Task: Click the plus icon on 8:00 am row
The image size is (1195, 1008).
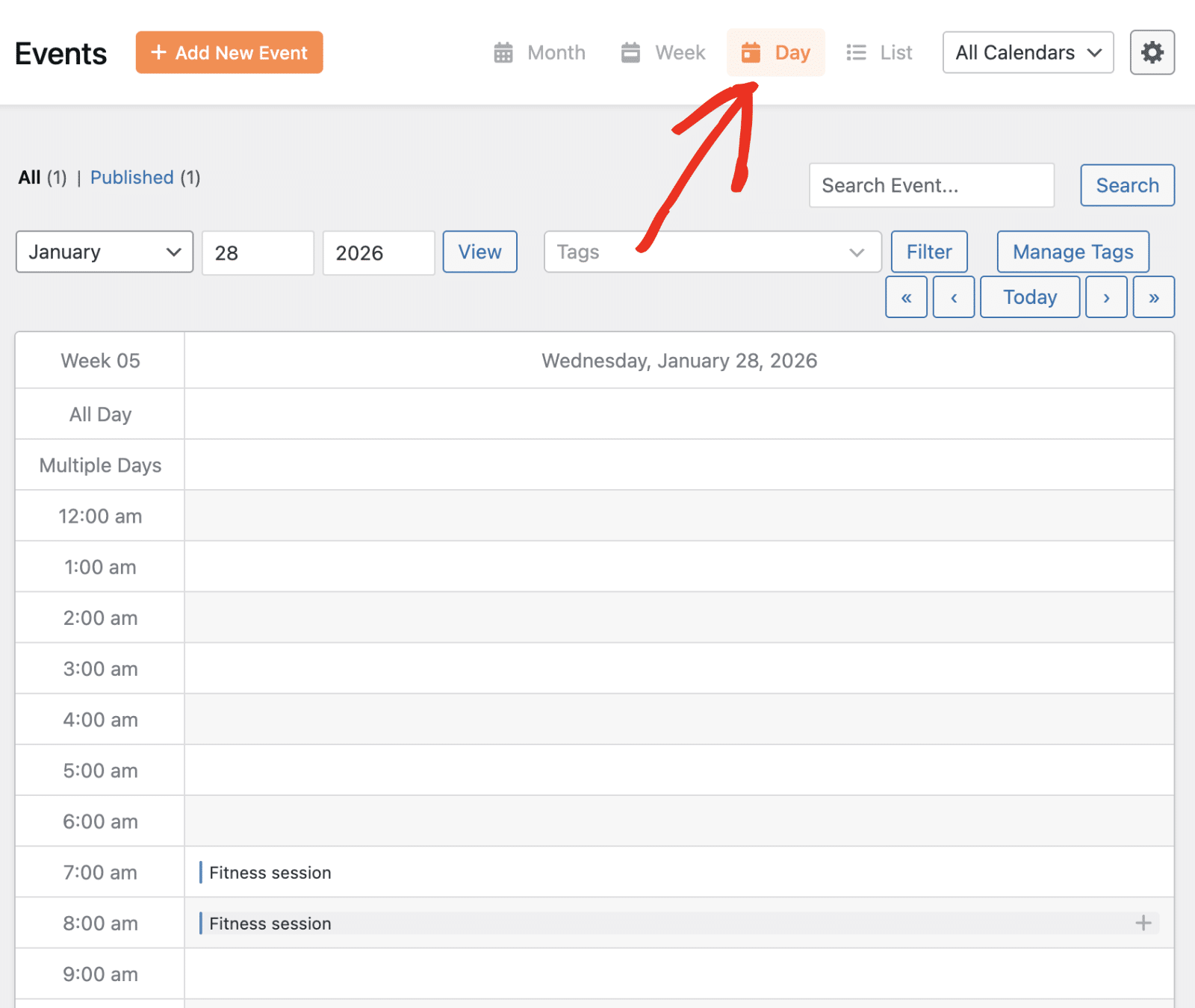Action: [1143, 924]
